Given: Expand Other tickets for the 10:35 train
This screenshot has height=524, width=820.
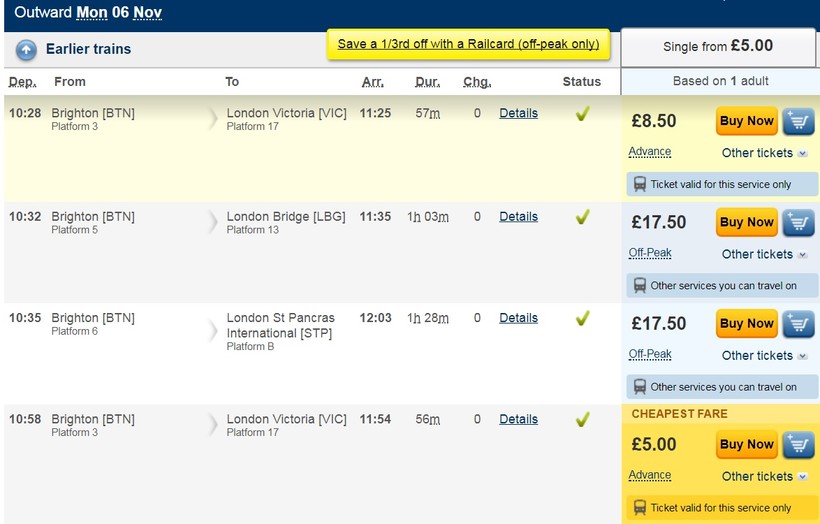Looking at the screenshot, I should point(764,355).
